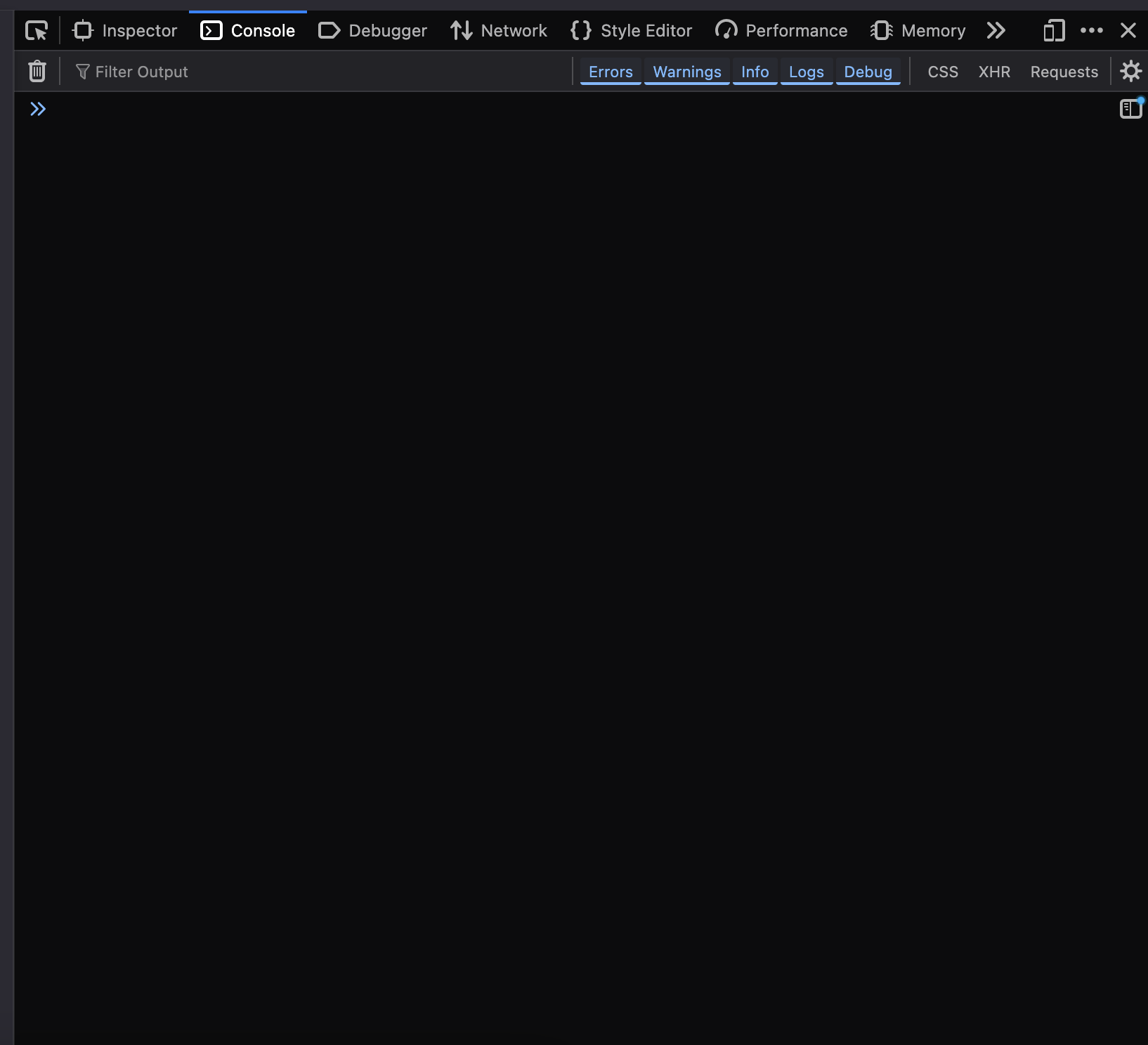
Task: Switch to the Network tab
Action: [x=499, y=31]
